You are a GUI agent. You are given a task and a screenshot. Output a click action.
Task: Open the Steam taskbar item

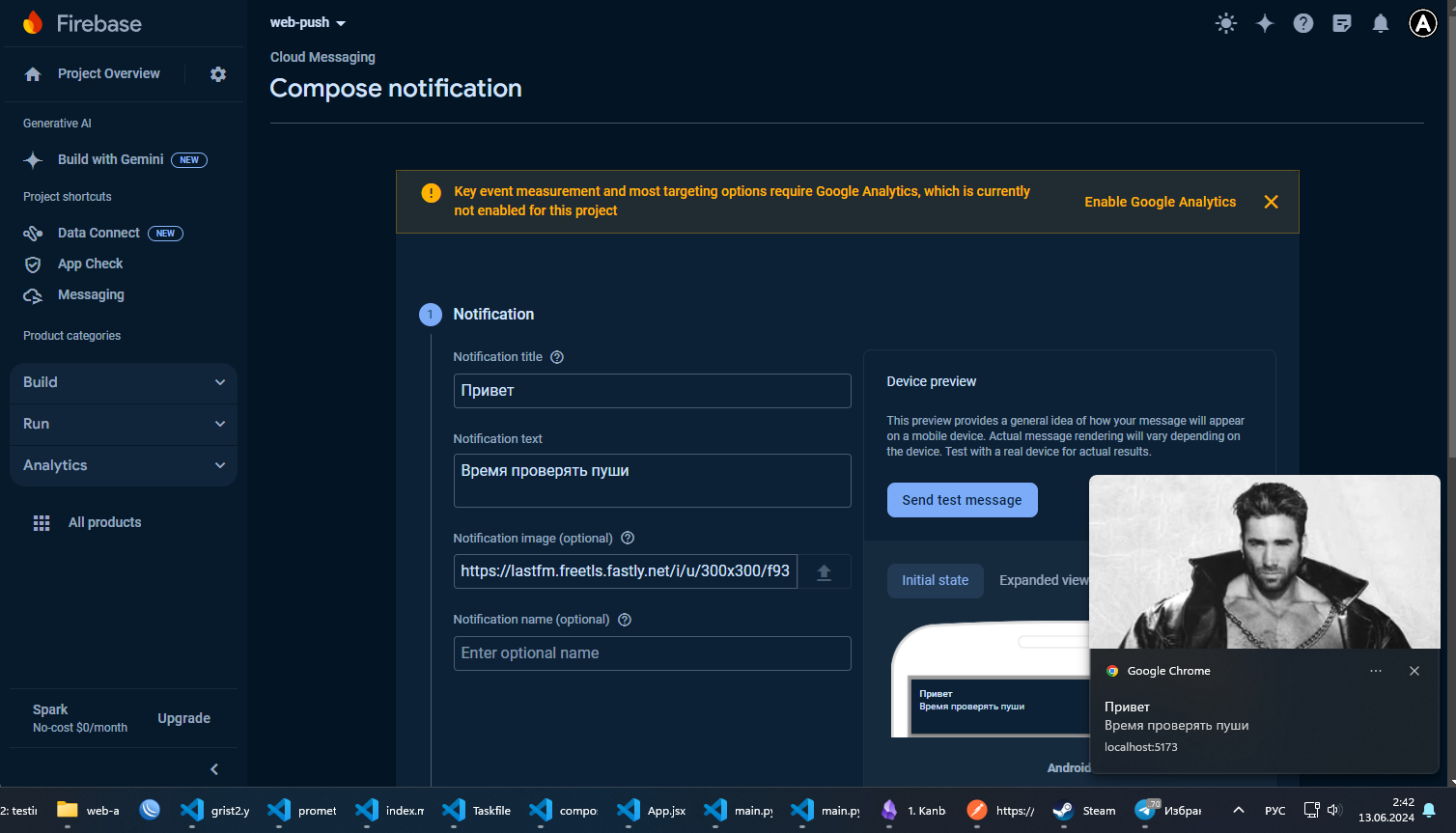pos(1085,811)
